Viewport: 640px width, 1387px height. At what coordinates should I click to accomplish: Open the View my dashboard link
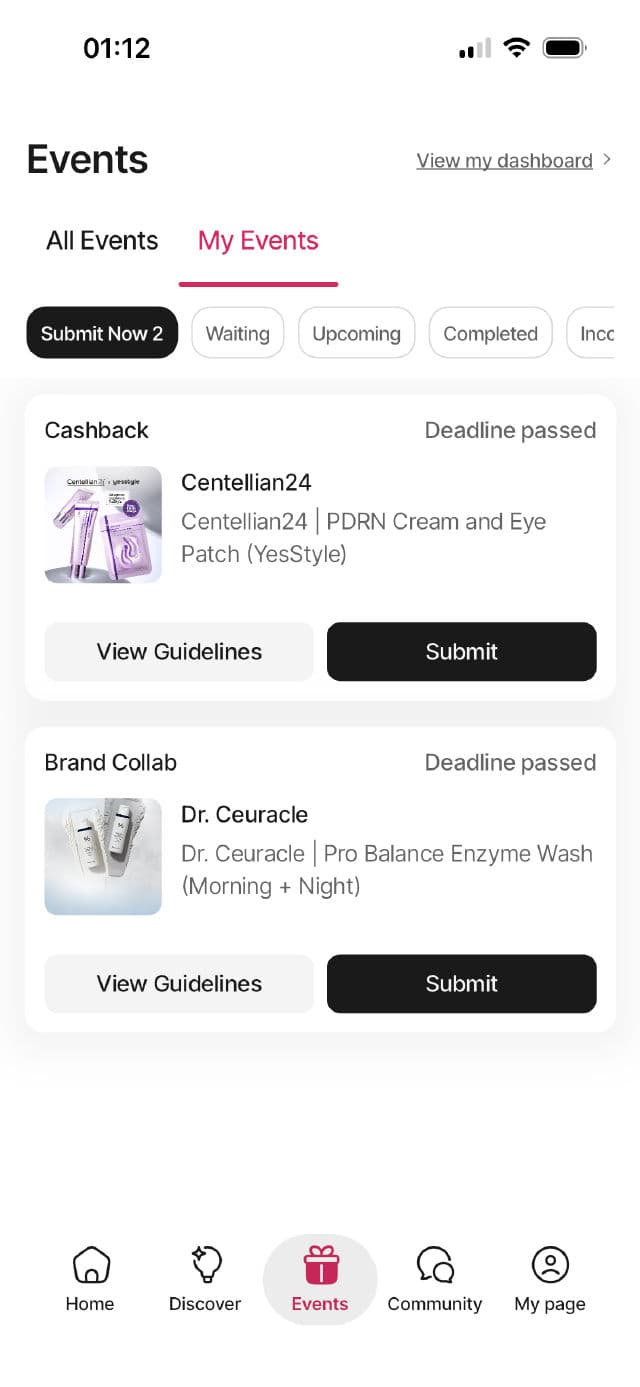[x=504, y=161]
